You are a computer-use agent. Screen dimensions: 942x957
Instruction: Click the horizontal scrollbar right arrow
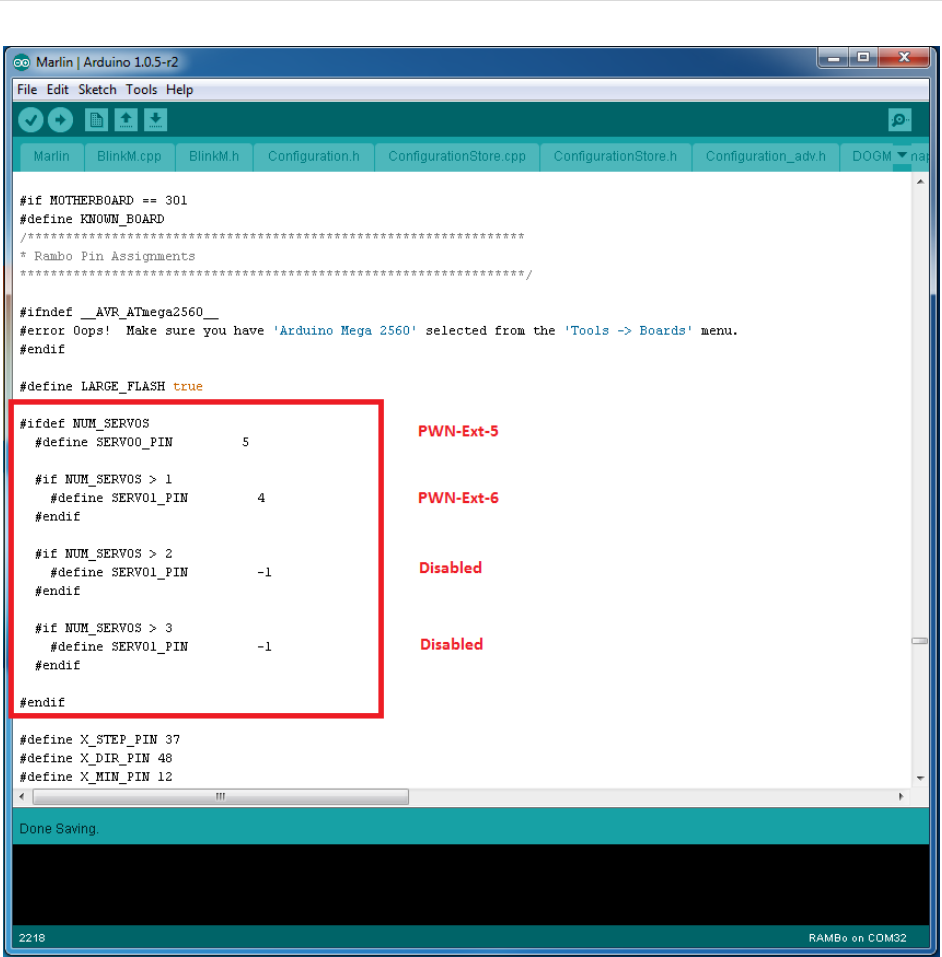click(901, 796)
